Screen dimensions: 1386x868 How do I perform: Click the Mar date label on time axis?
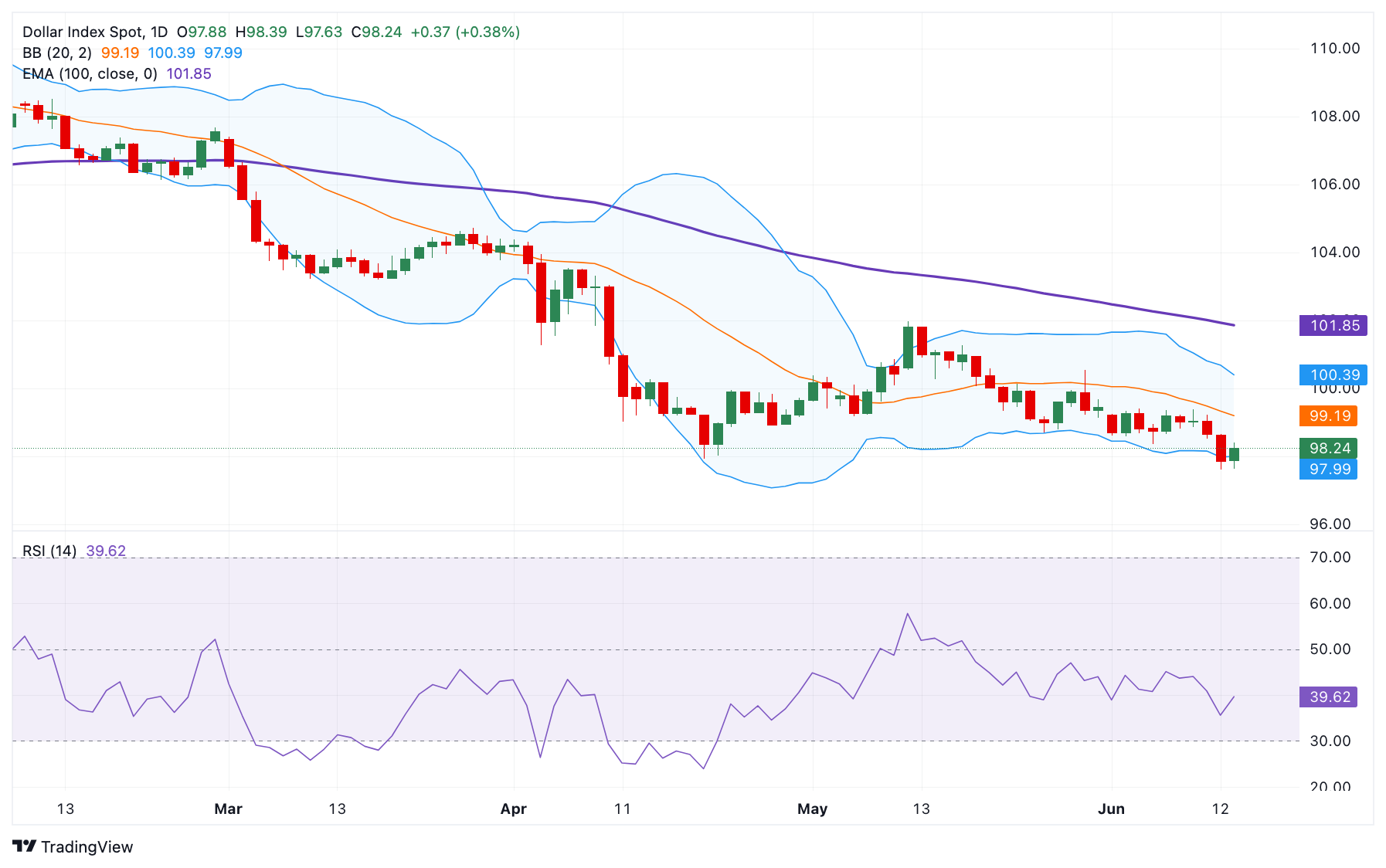[228, 809]
